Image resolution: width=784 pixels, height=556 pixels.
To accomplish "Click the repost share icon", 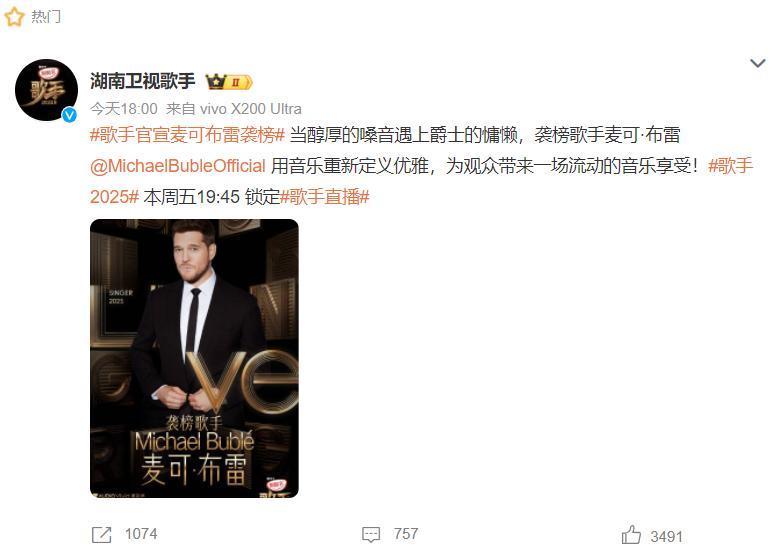I will pos(102,534).
